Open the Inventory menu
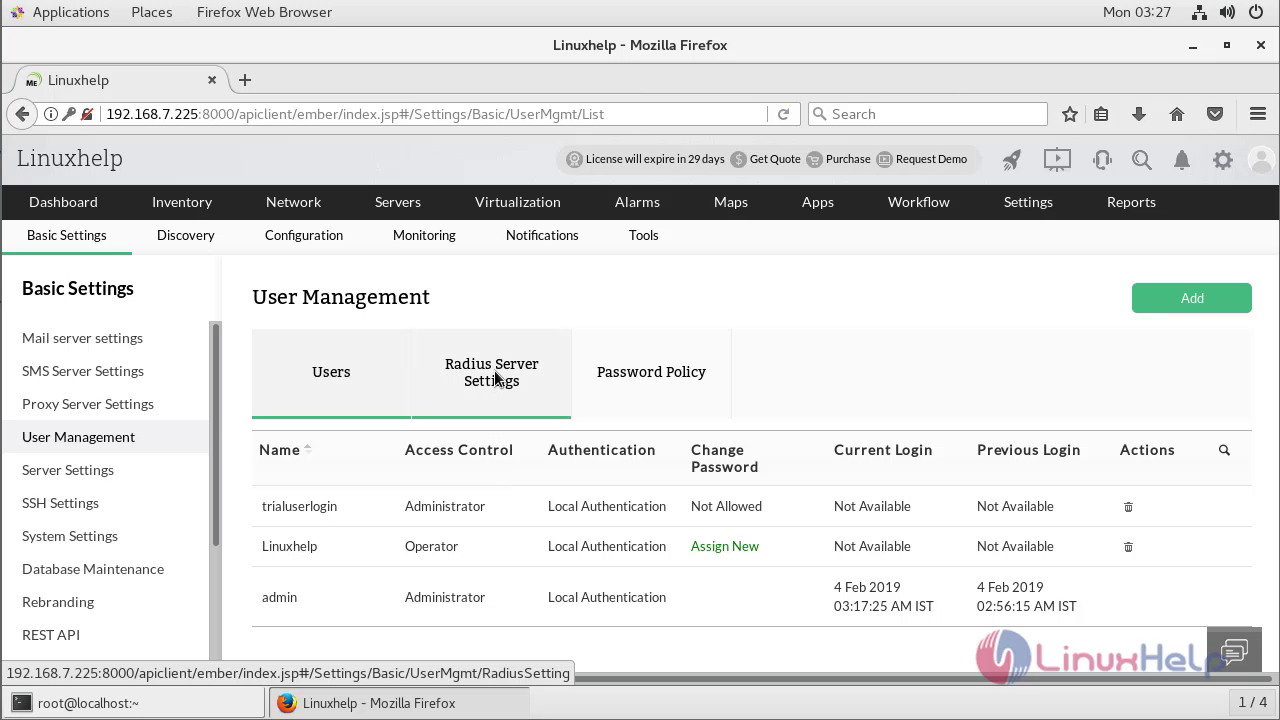The image size is (1280, 720). tap(182, 202)
